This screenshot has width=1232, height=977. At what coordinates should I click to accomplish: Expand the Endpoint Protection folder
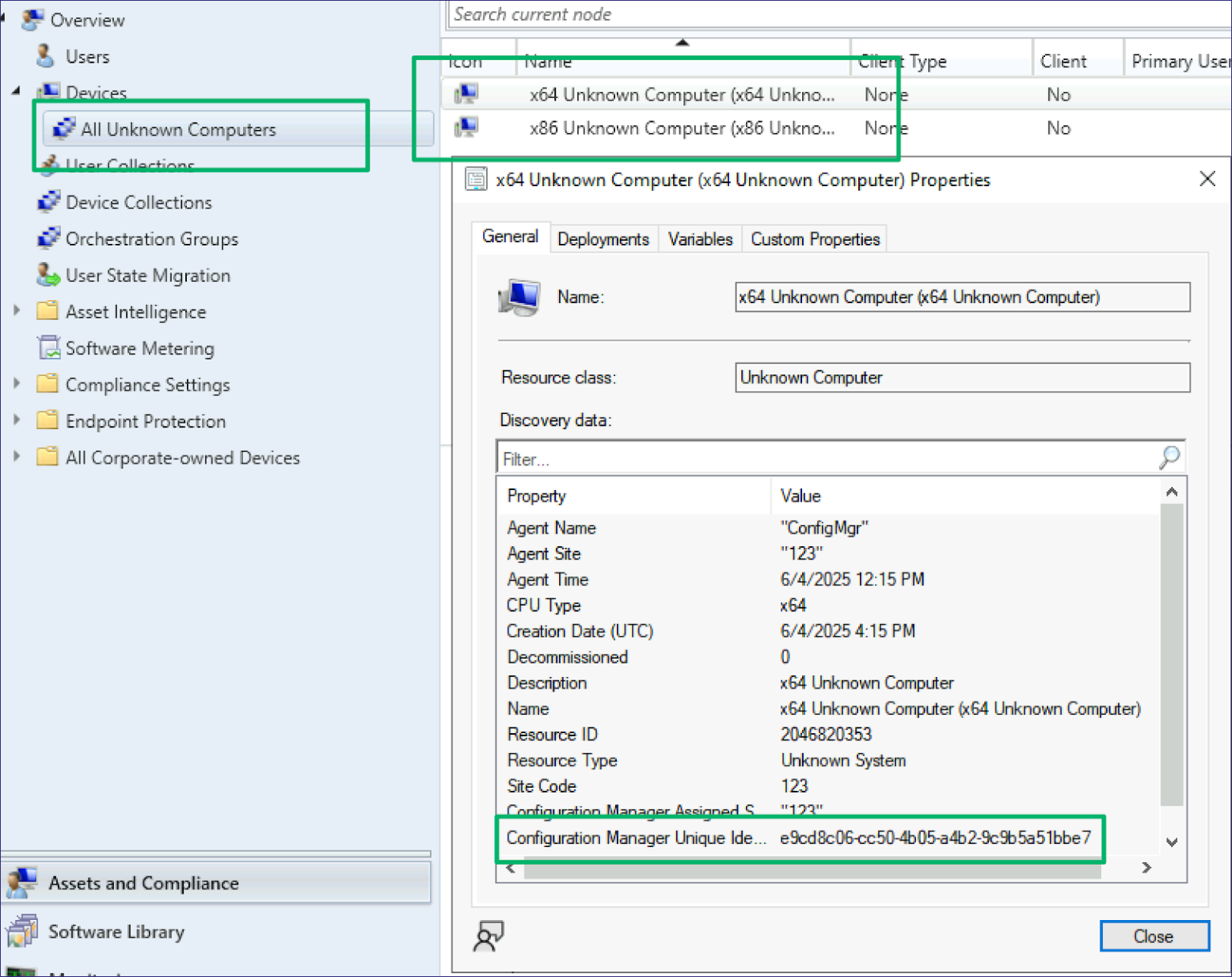click(17, 420)
